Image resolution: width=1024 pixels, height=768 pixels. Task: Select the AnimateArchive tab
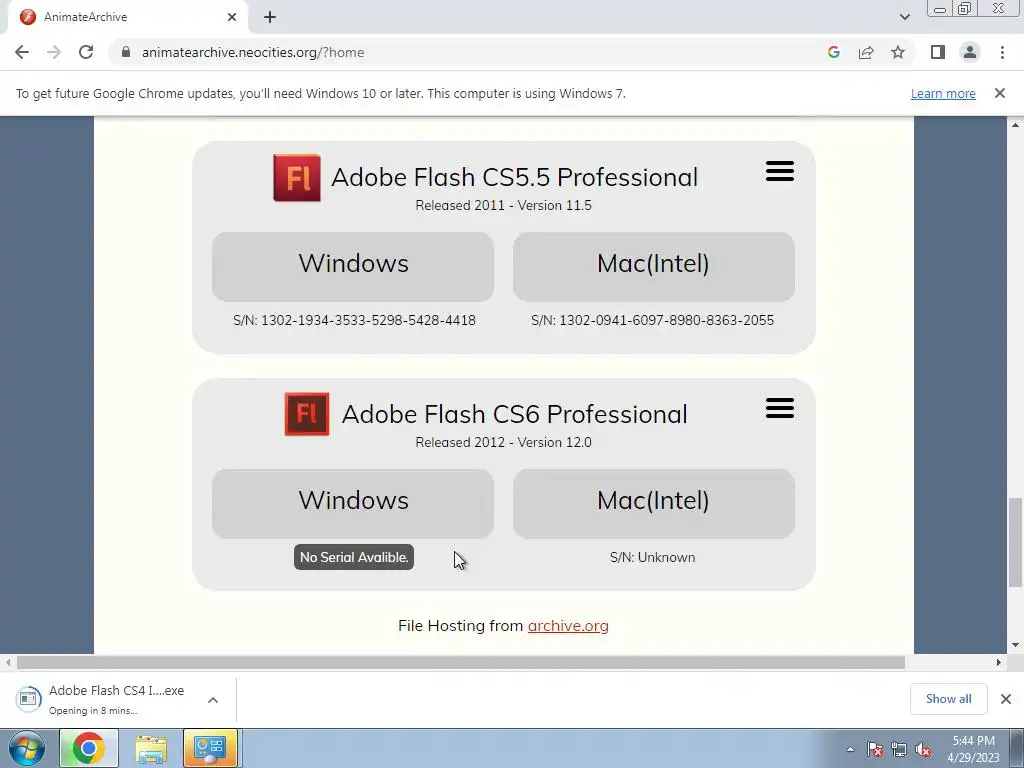pos(127,17)
